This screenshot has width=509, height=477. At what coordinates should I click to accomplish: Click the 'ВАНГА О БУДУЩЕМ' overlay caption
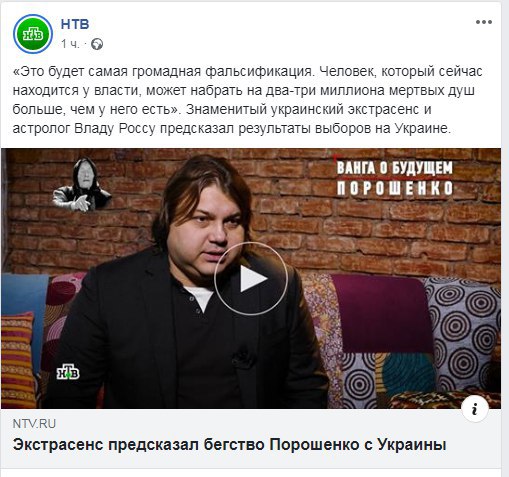click(x=395, y=168)
